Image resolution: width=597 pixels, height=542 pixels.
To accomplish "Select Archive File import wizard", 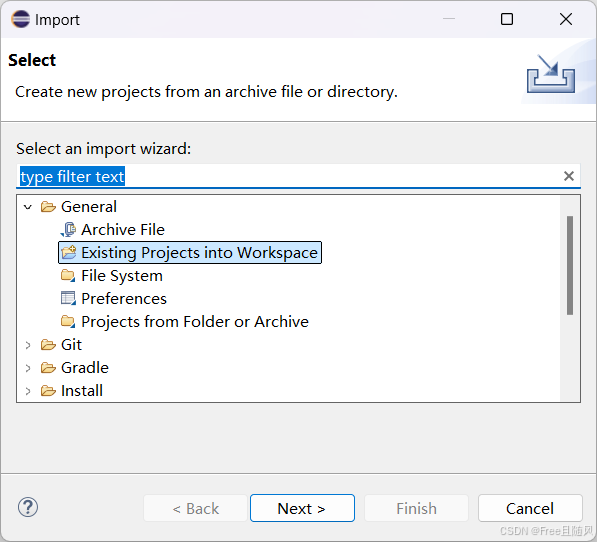I will point(123,230).
